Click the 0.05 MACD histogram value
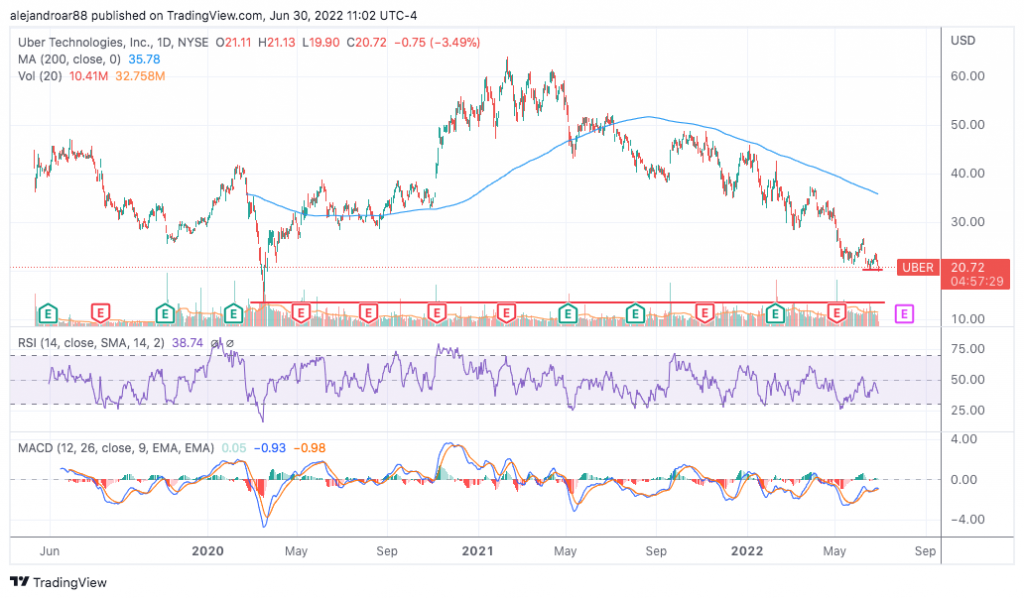This screenshot has width=1024, height=599. 234,448
